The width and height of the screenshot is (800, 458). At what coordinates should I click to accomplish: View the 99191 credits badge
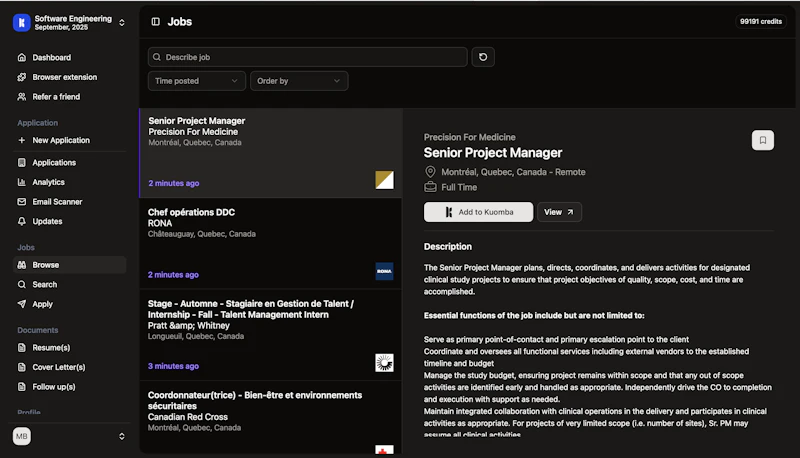(761, 21)
